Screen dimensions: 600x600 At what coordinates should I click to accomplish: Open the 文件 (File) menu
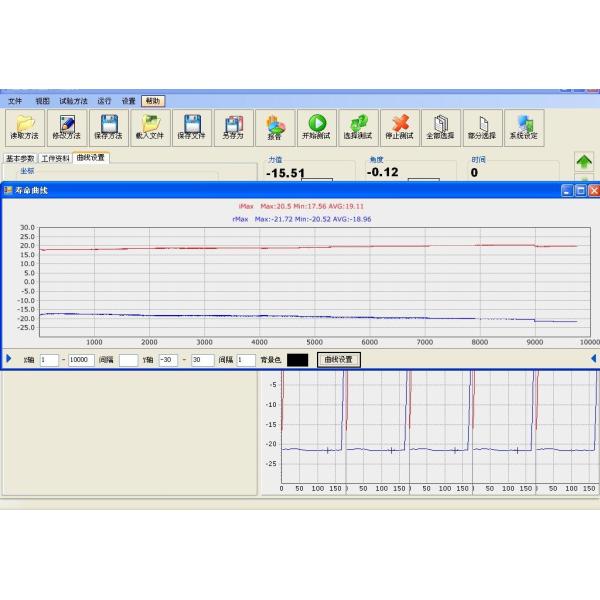15,101
